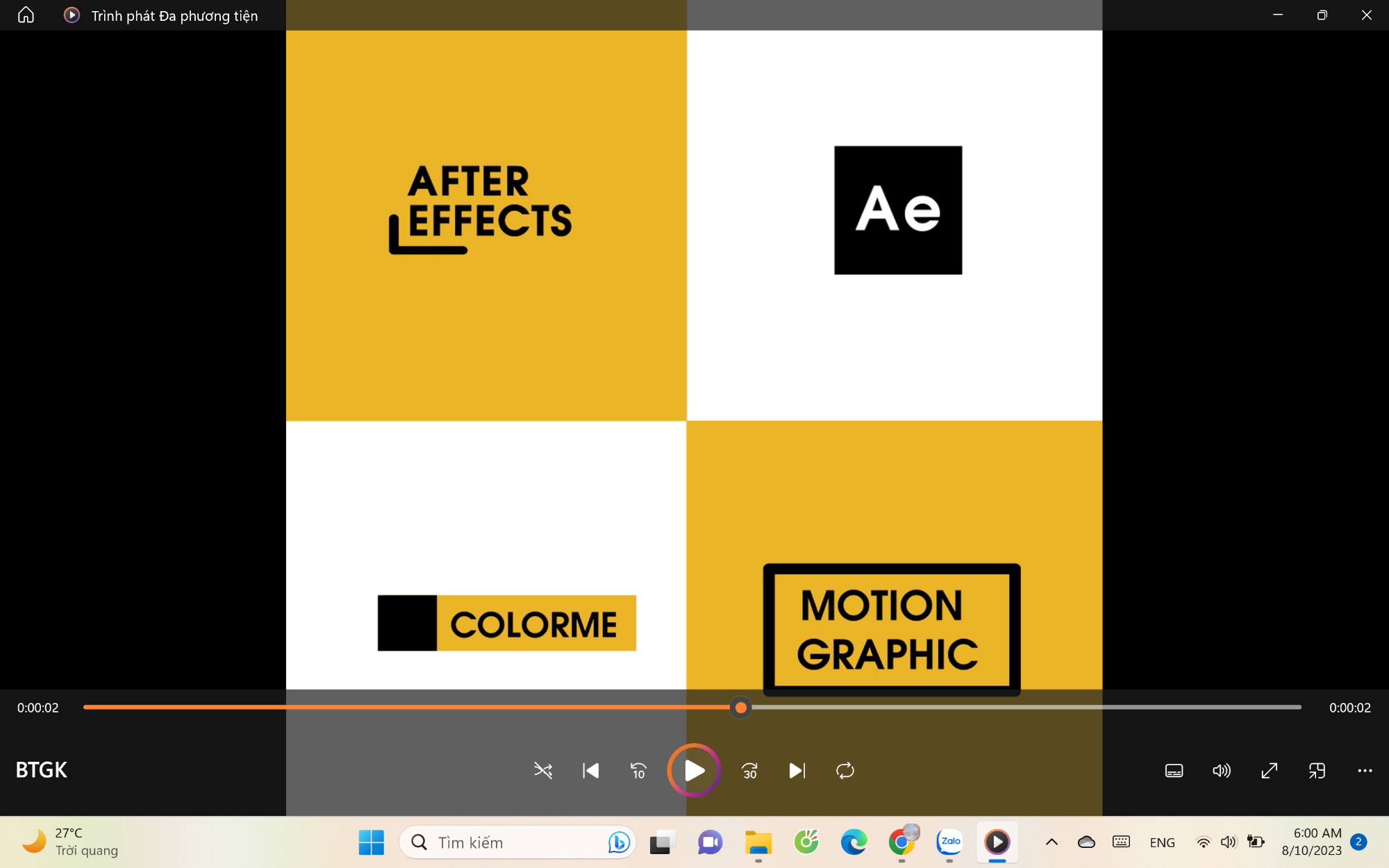
Task: Open the 27°C weather widget
Action: (69, 842)
